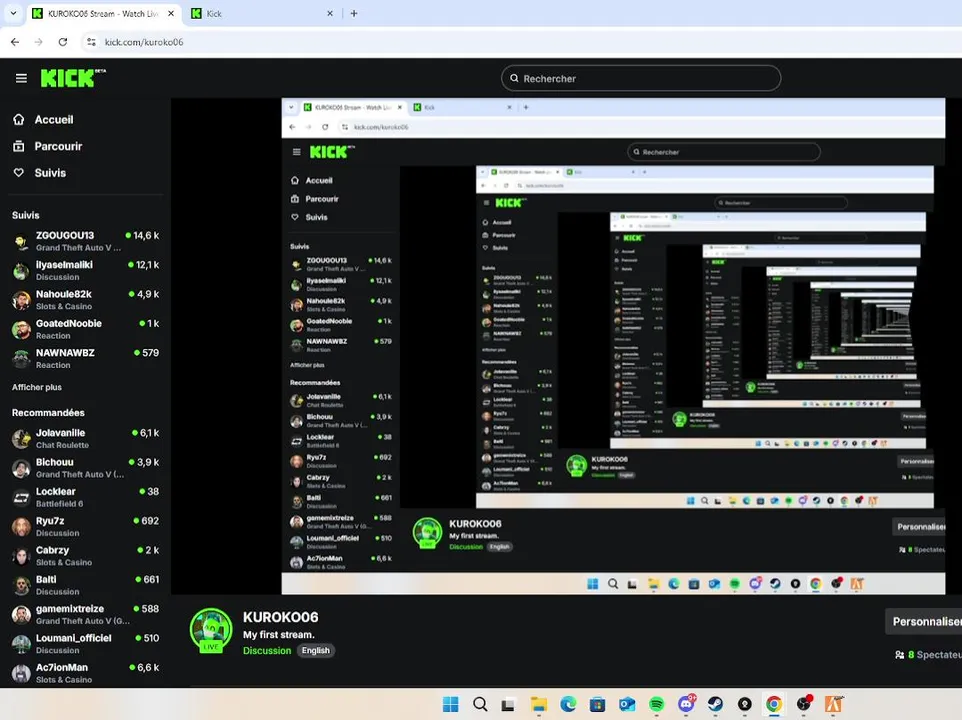The width and height of the screenshot is (962, 720).
Task: Open Microsoft Store from taskbar
Action: (x=597, y=705)
